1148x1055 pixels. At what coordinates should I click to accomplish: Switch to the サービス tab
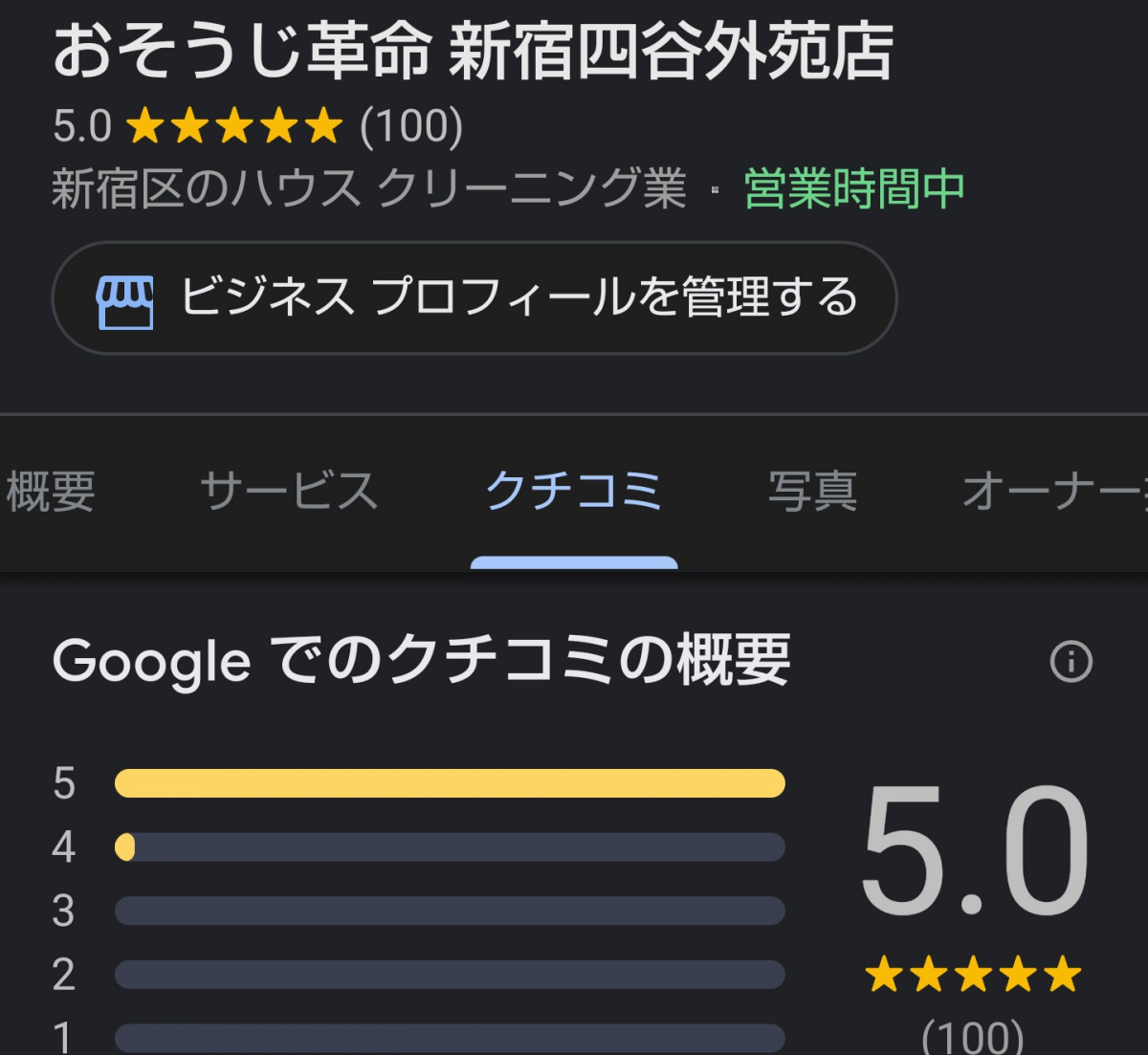289,492
